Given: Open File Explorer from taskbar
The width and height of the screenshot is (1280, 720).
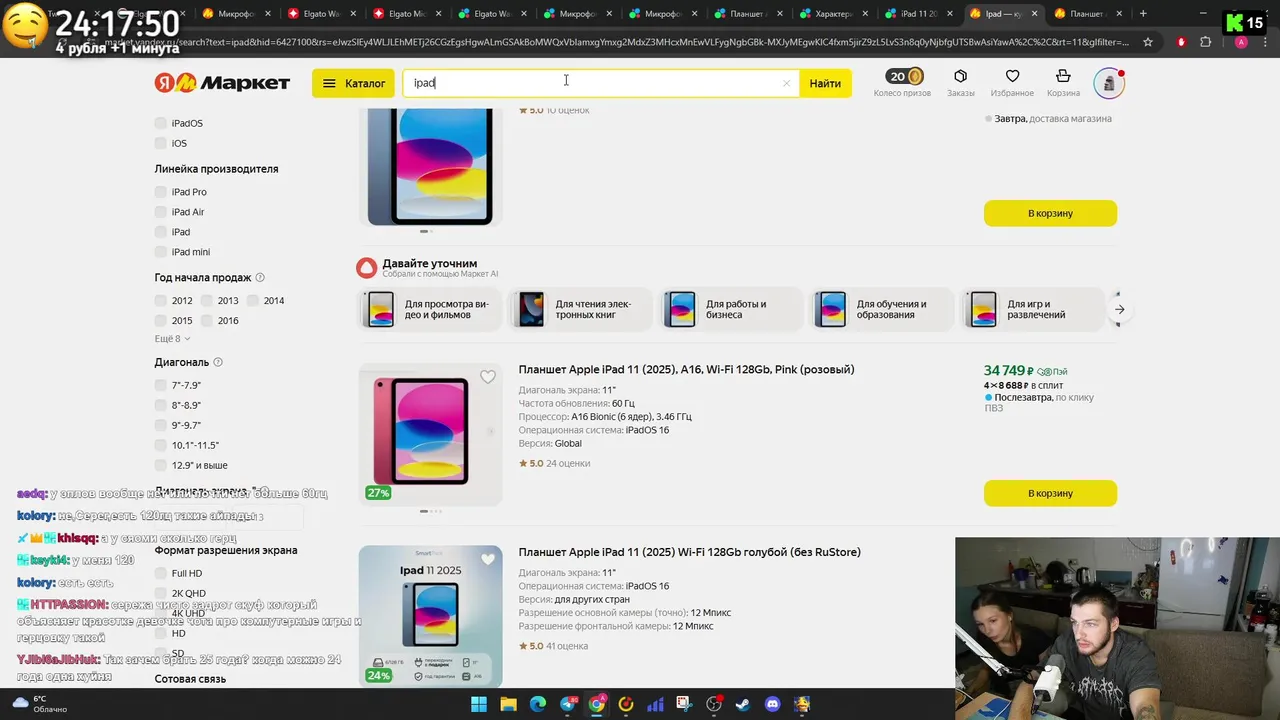Looking at the screenshot, I should 508,704.
